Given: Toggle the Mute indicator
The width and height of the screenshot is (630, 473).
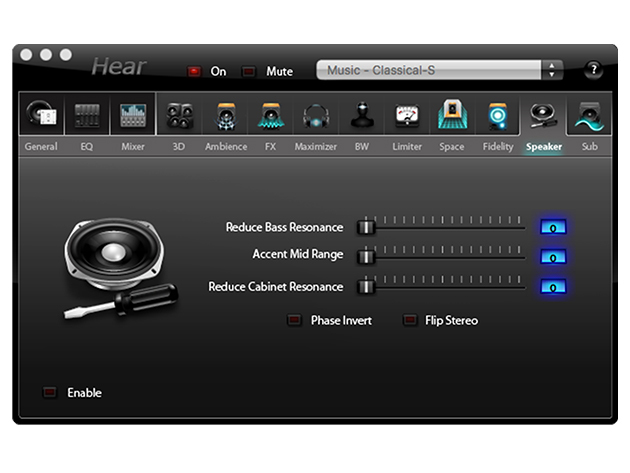Looking at the screenshot, I should 249,72.
